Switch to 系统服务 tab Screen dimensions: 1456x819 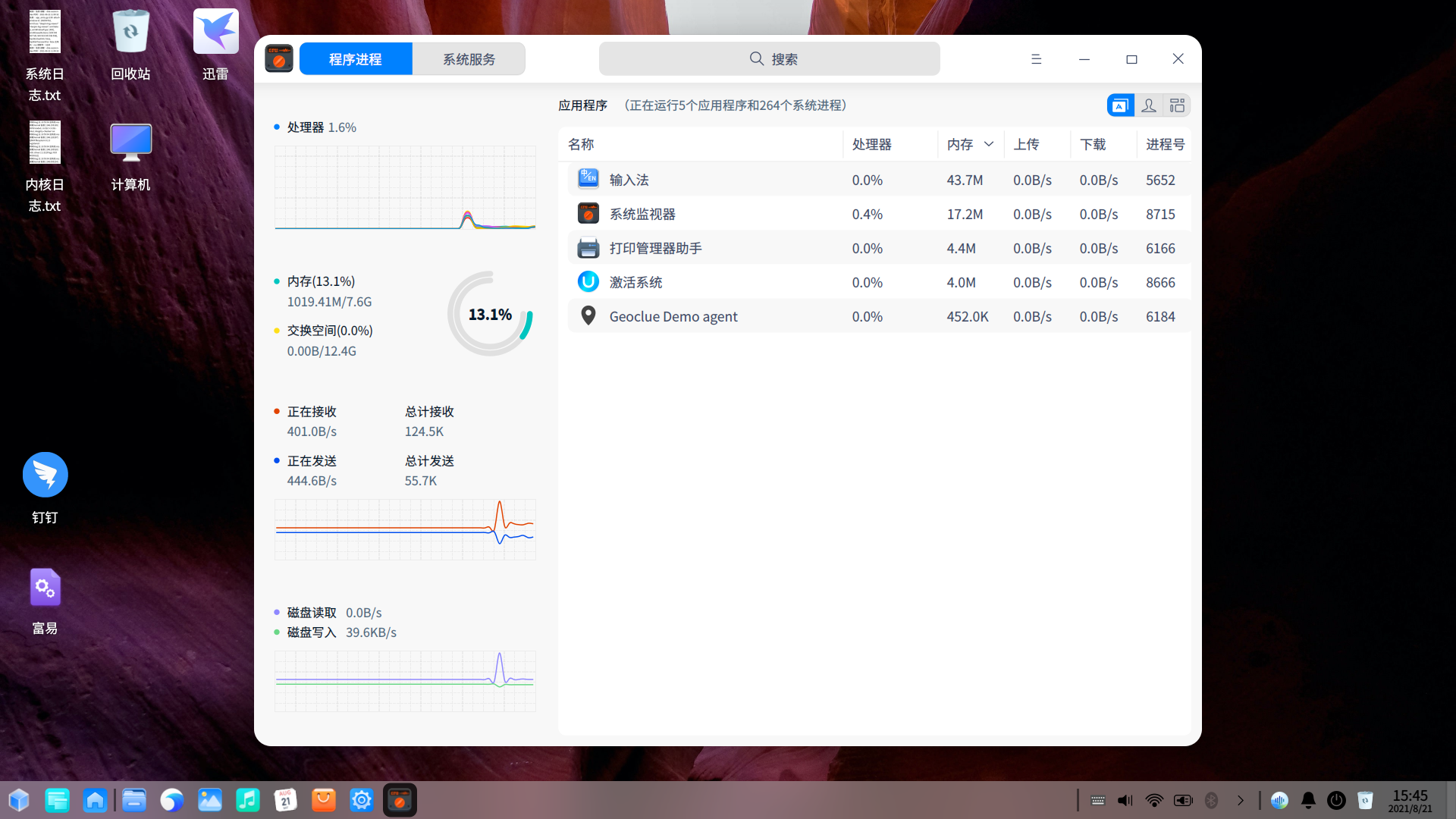pyautogui.click(x=469, y=59)
